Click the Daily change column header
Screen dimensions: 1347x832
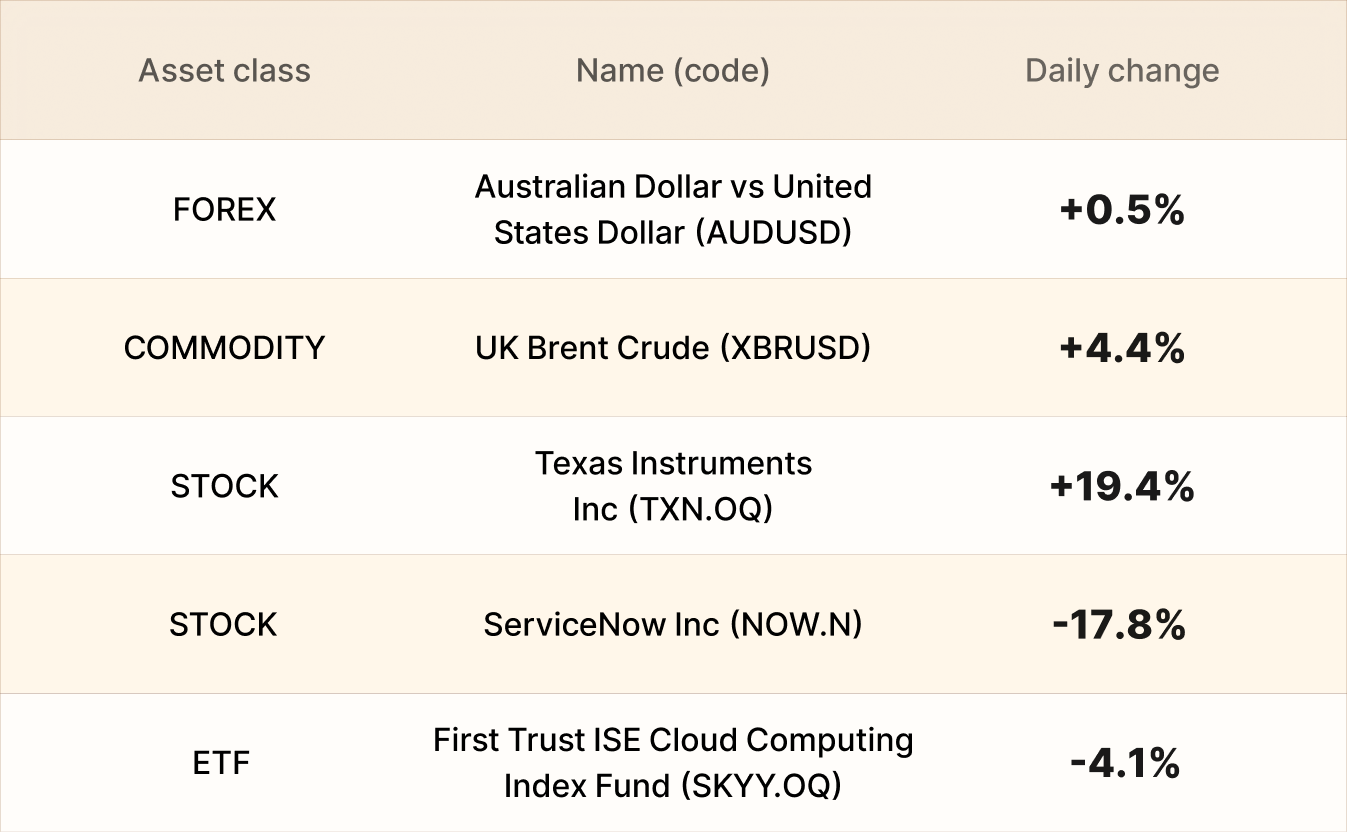tap(1122, 71)
